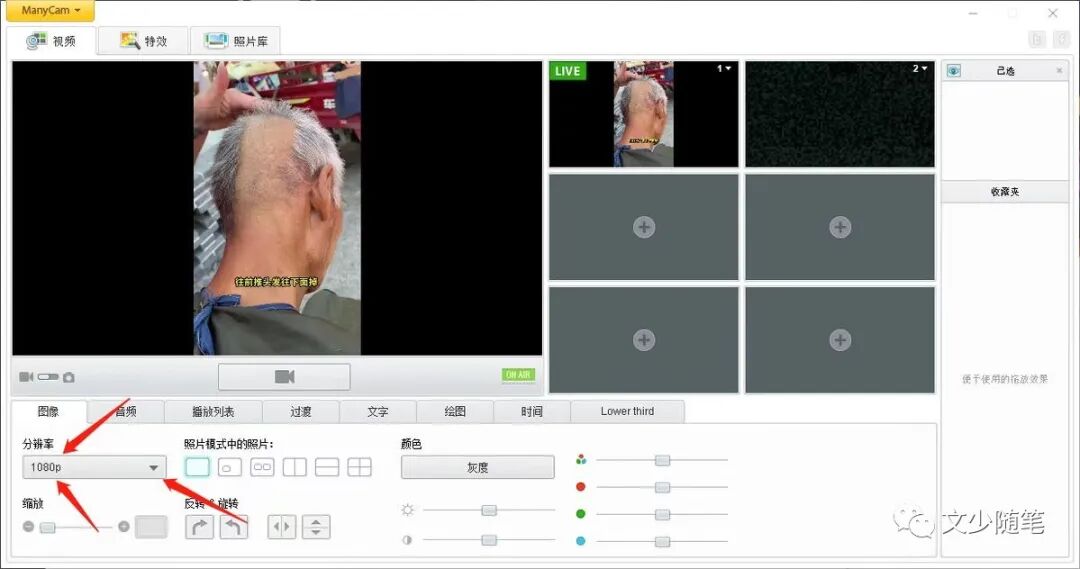Select layout with one small inset window
Viewport: 1080px width, 569px height.
pyautogui.click(x=229, y=467)
